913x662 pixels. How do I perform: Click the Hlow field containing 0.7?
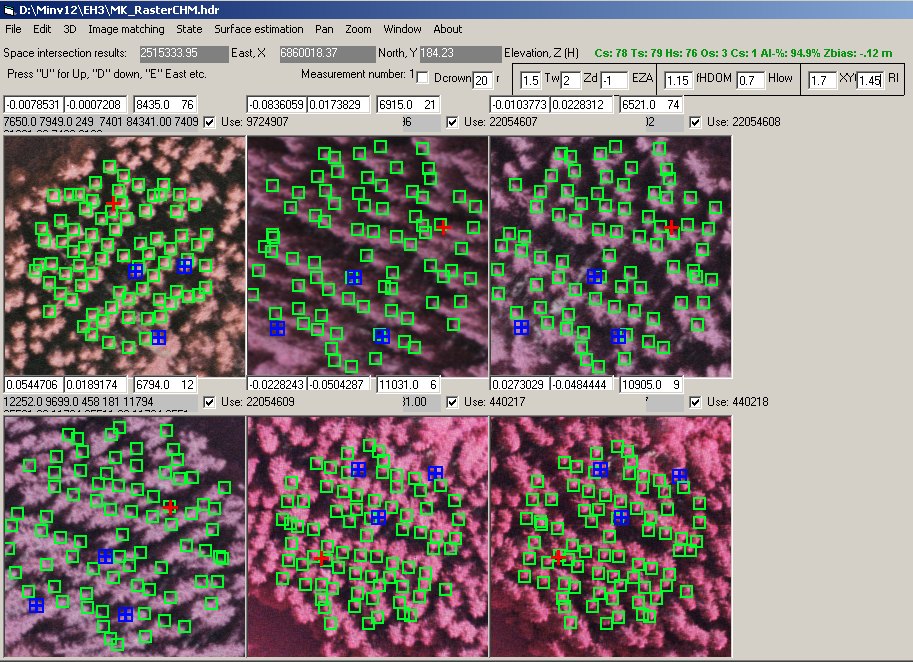(749, 80)
